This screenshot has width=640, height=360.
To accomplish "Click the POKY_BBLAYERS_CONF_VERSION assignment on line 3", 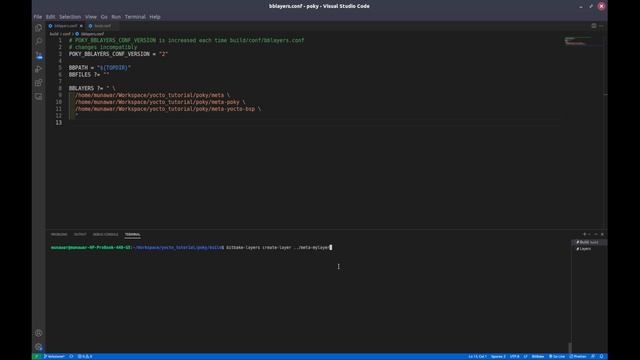I will (118, 54).
